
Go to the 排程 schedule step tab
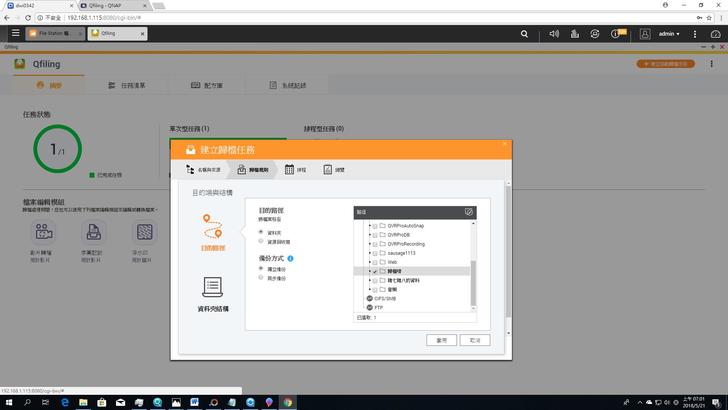point(296,170)
